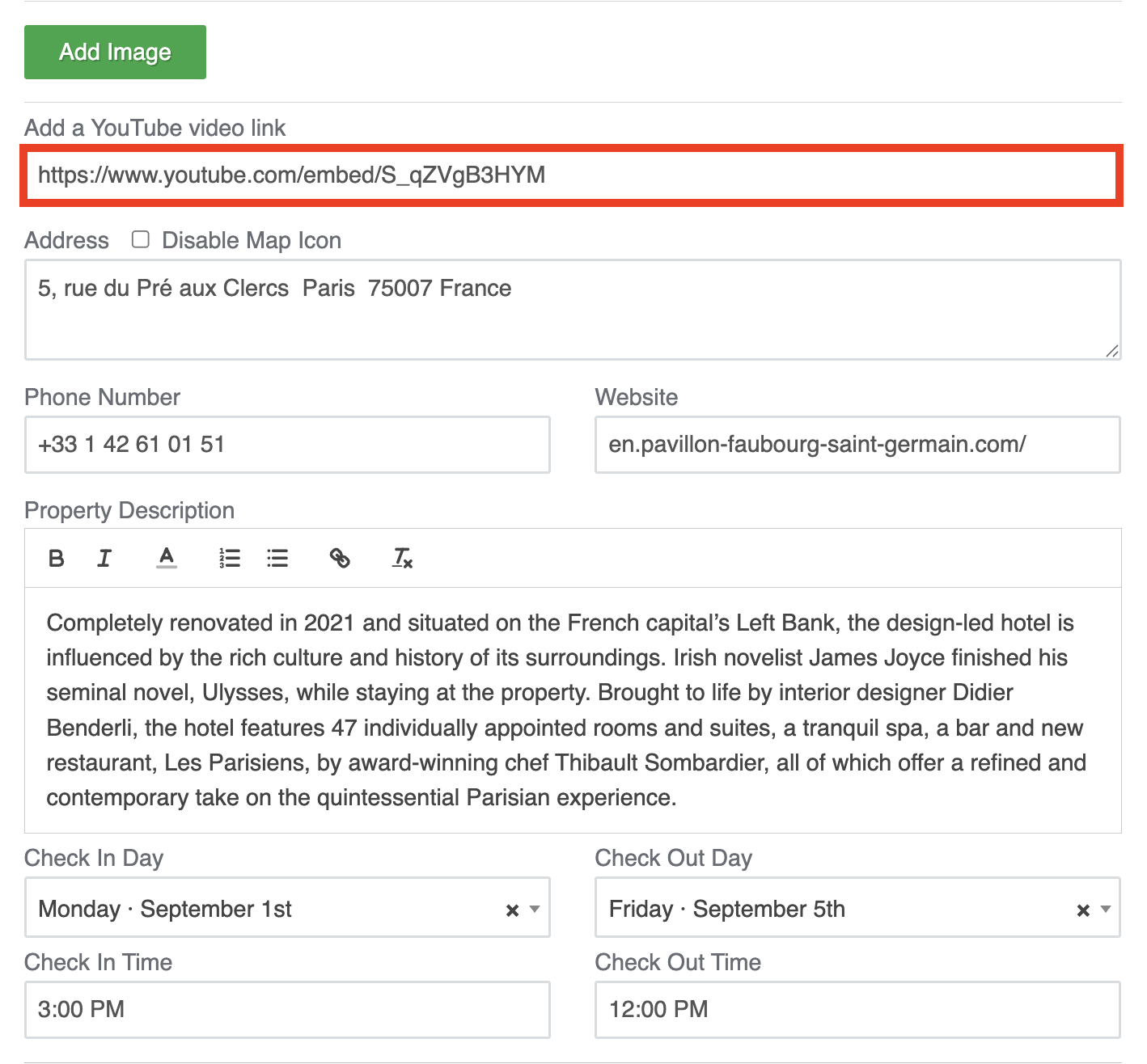Click the Check In Time field
The image size is (1147, 1064).
[287, 1010]
